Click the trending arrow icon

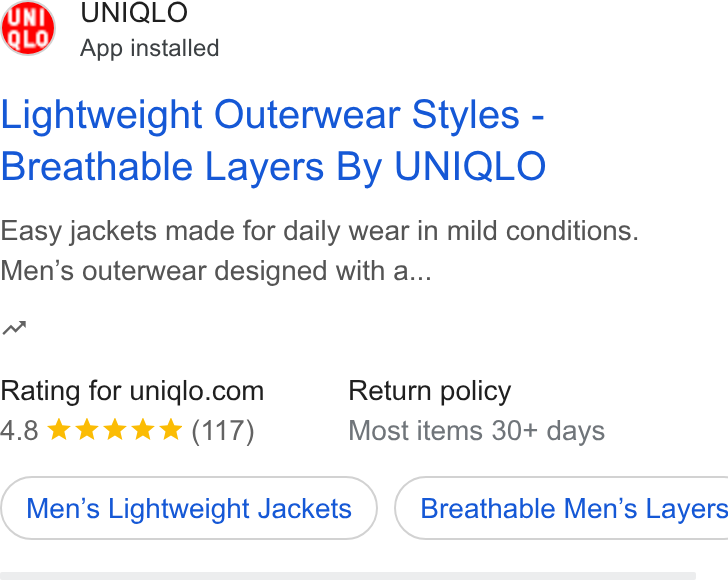[x=14, y=328]
